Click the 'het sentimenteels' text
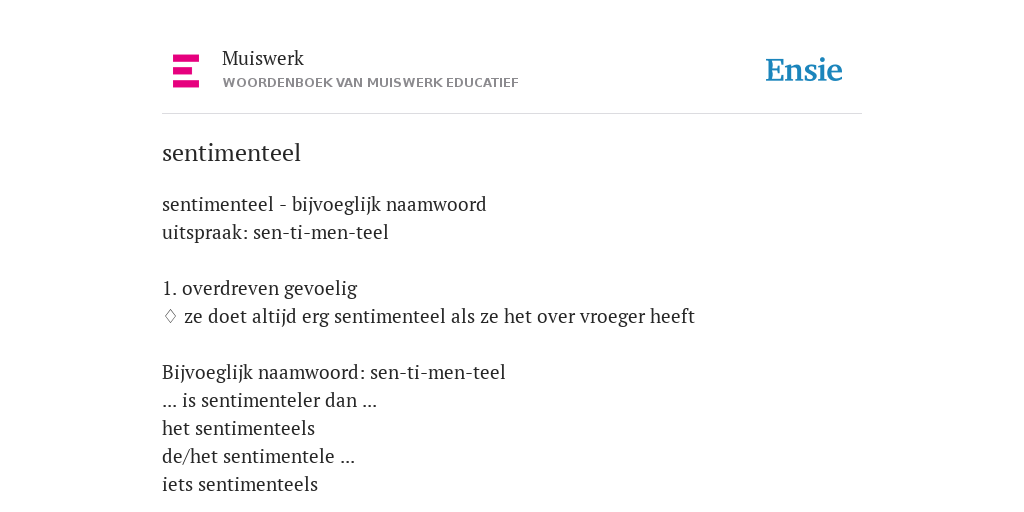This screenshot has width=1024, height=512. 238,428
